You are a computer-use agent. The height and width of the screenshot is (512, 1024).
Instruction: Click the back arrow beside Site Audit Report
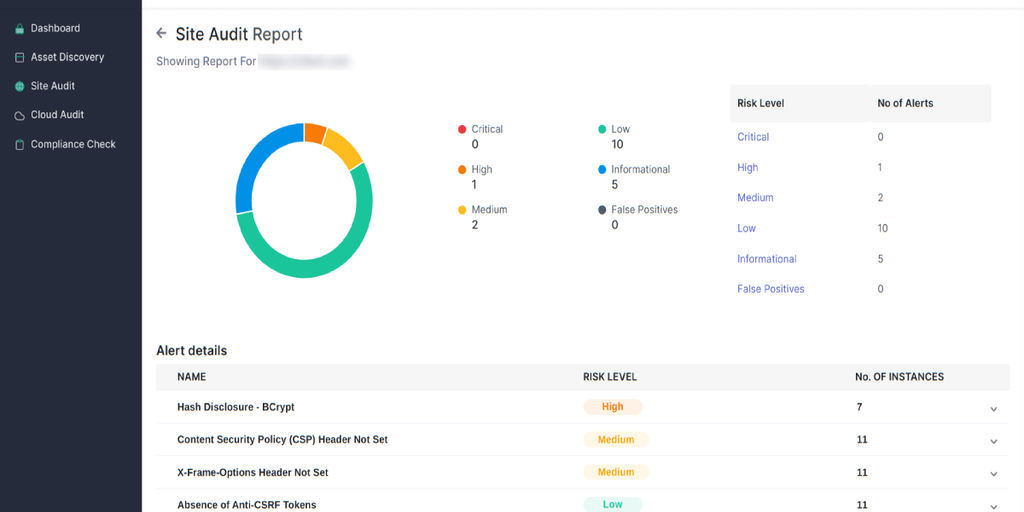161,34
